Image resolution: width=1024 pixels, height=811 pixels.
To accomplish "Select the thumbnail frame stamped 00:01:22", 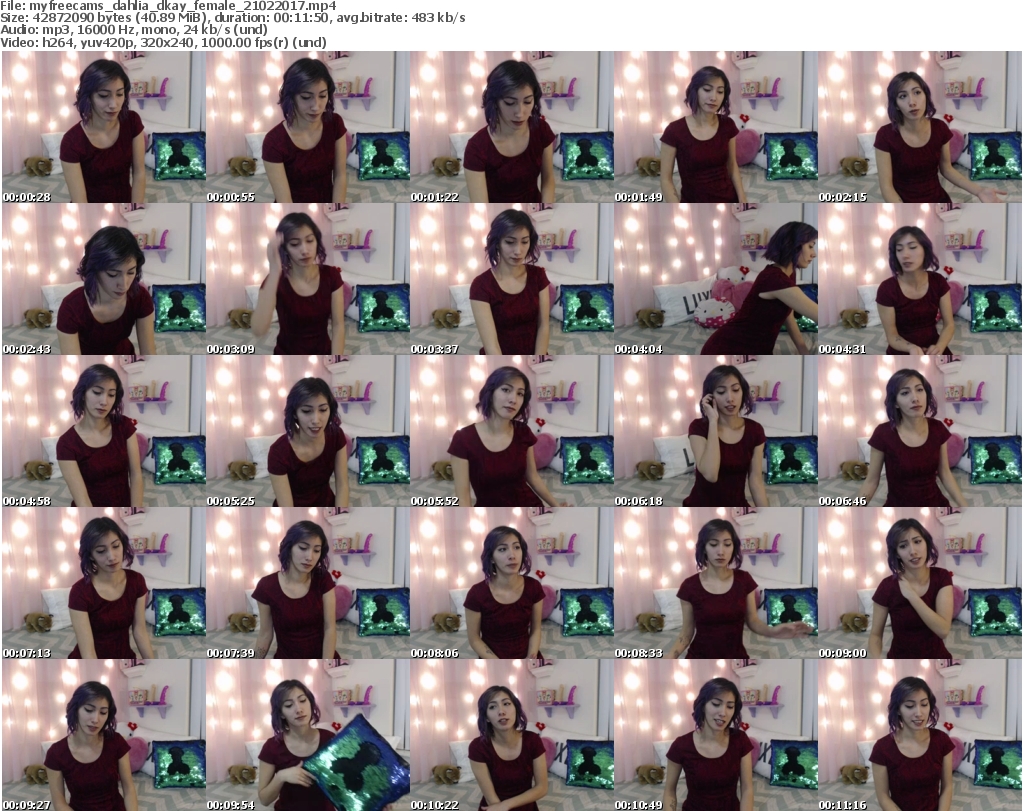I will click(511, 127).
